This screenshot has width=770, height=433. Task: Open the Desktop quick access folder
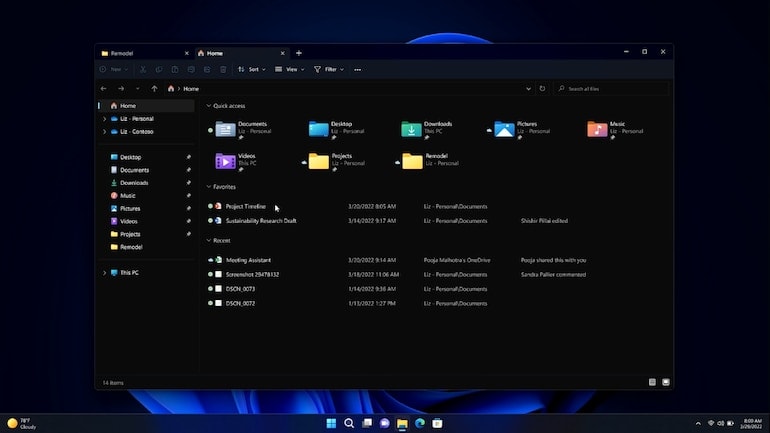click(x=337, y=130)
